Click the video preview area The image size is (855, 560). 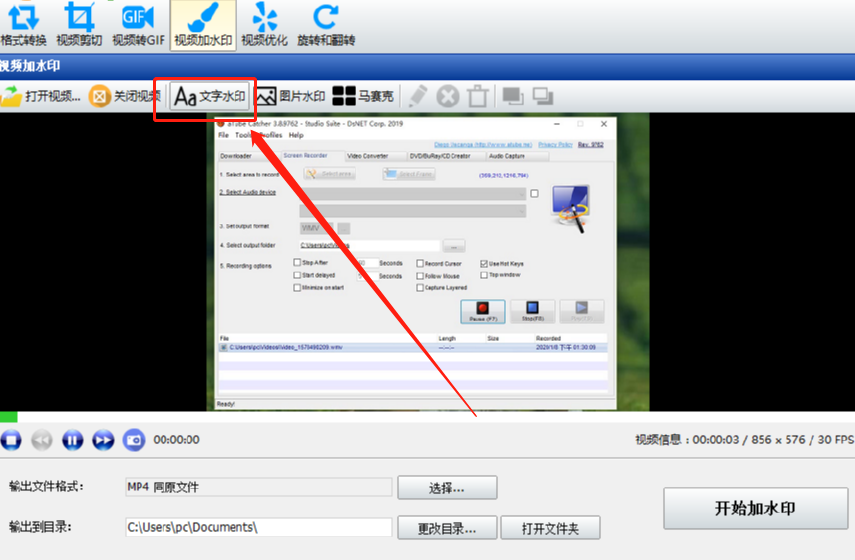tap(428, 262)
